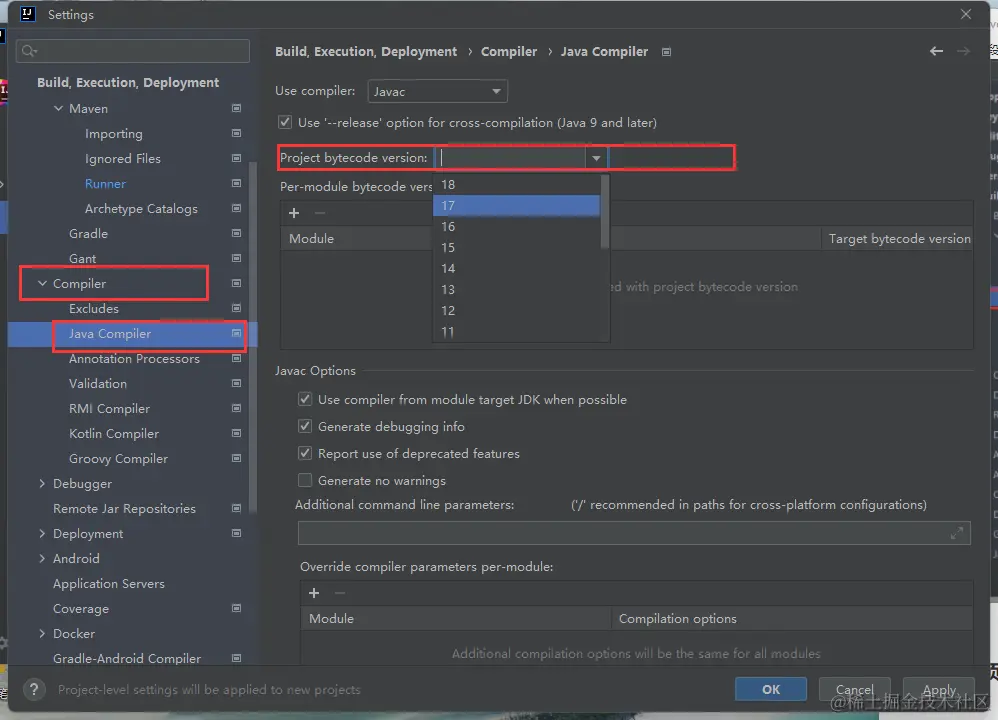Click the Compilation options column header
Image resolution: width=998 pixels, height=720 pixels.
[x=677, y=618]
